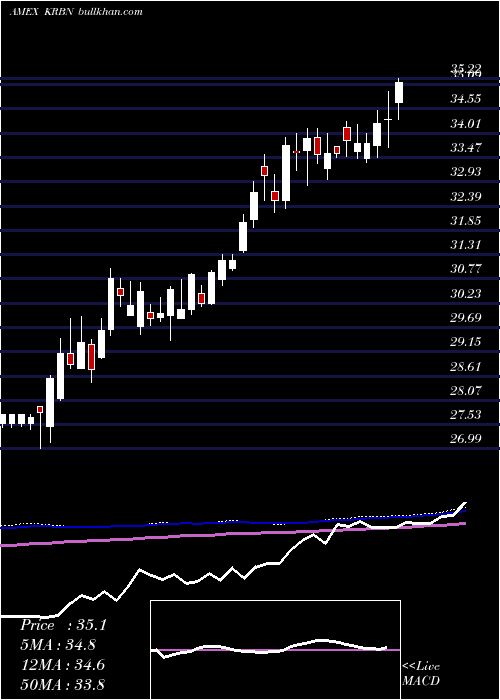The height and width of the screenshot is (700, 500).
Task: Click the 34.01 price axis label
Action: pos(466,123)
